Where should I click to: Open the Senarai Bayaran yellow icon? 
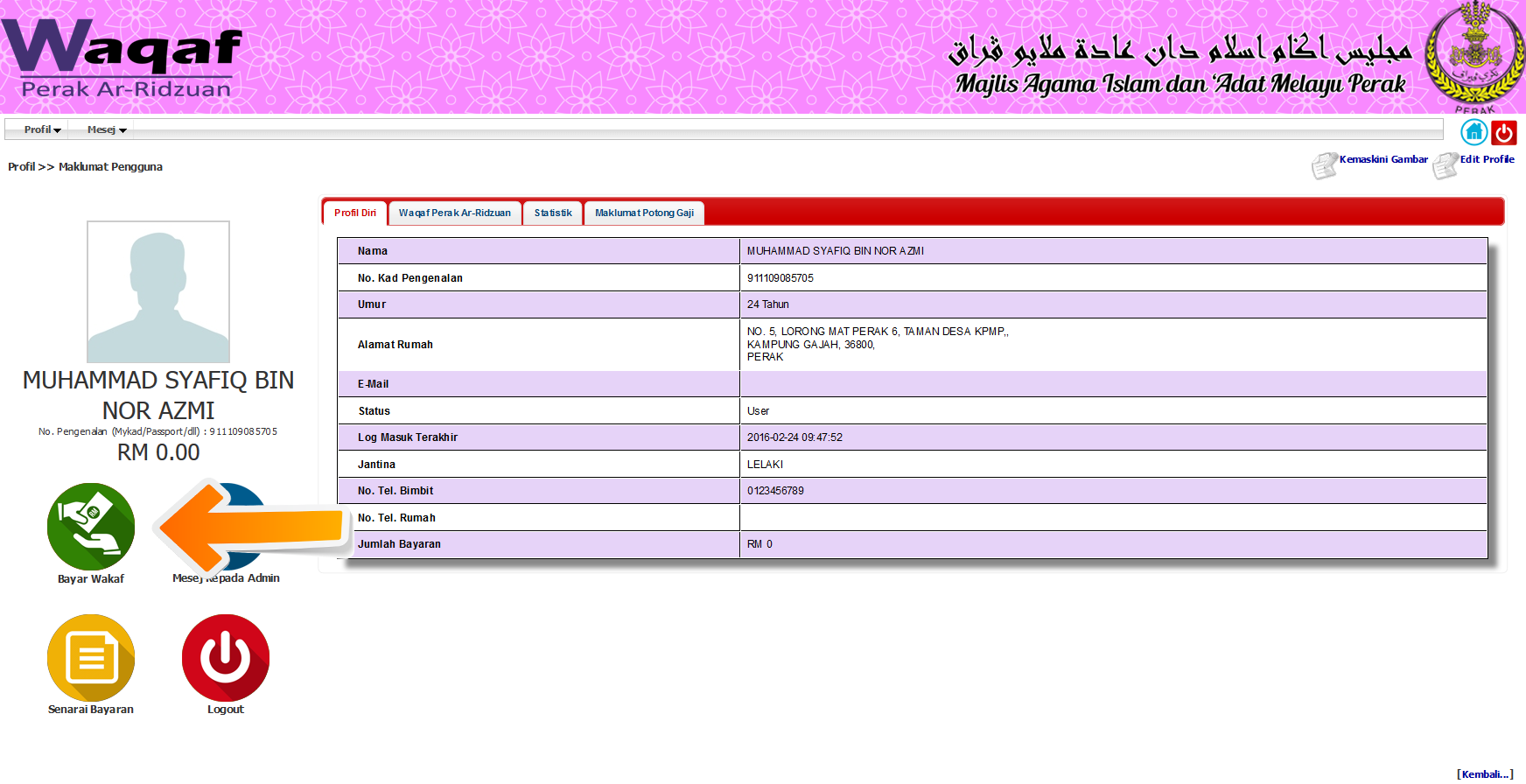pyautogui.click(x=91, y=658)
